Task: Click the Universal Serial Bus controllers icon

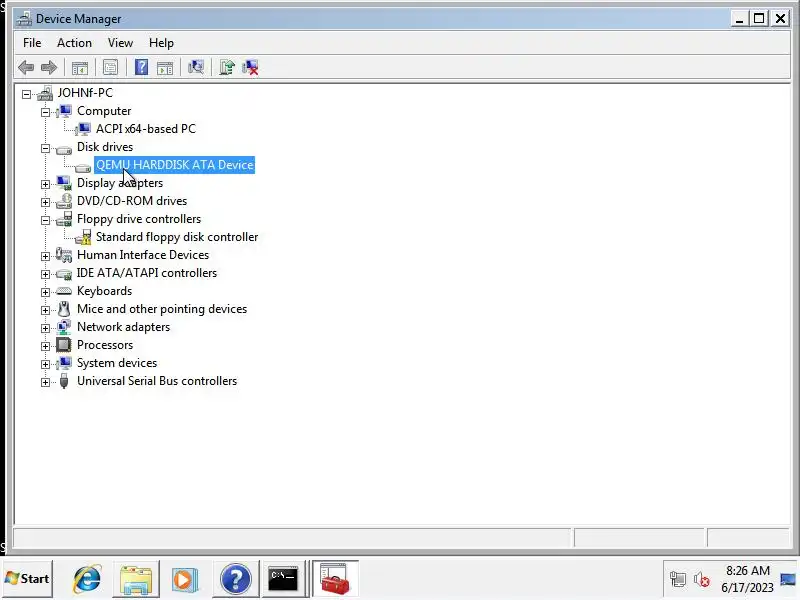Action: (x=64, y=381)
